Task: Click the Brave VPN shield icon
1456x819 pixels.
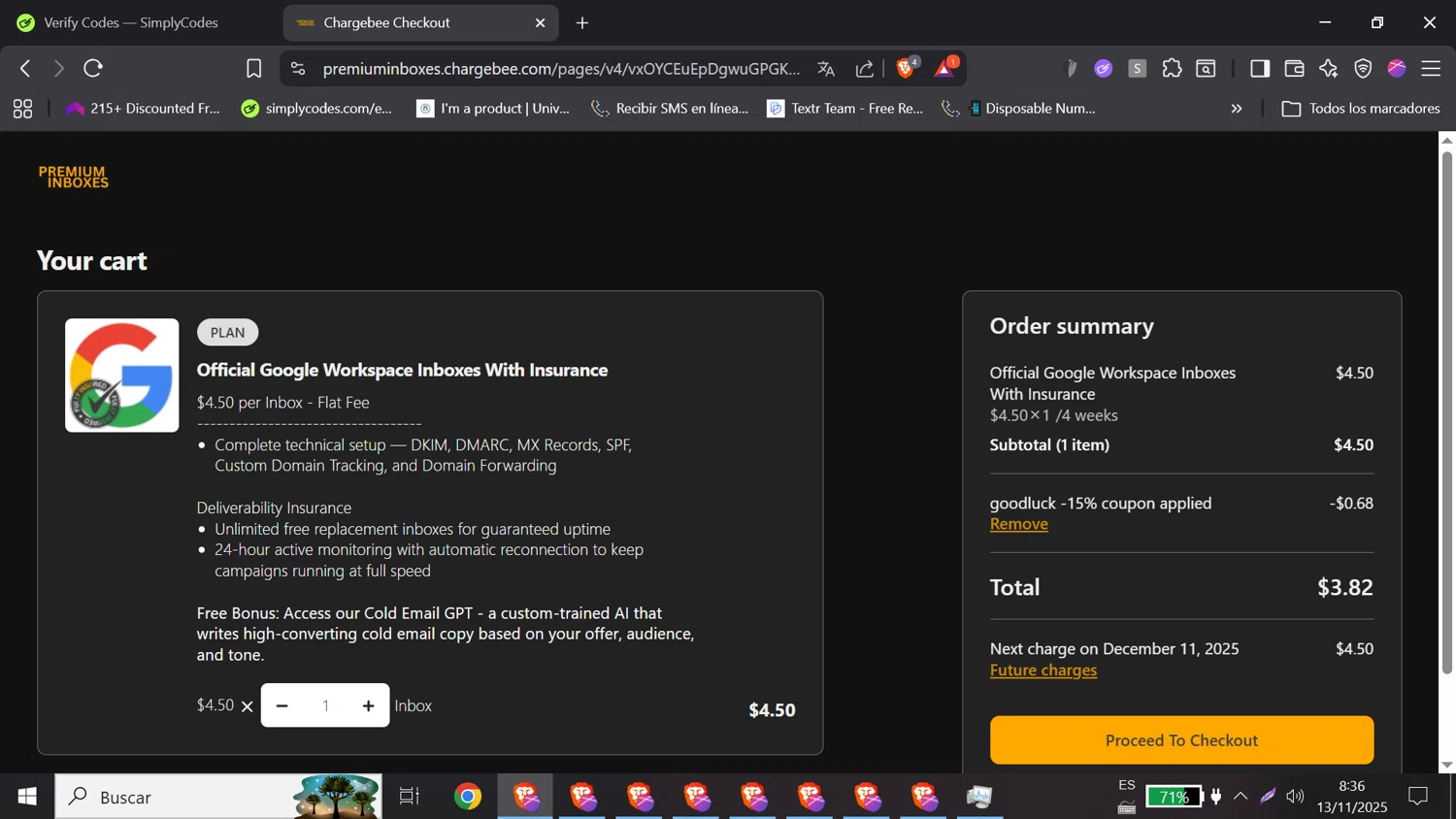Action: 1363,69
